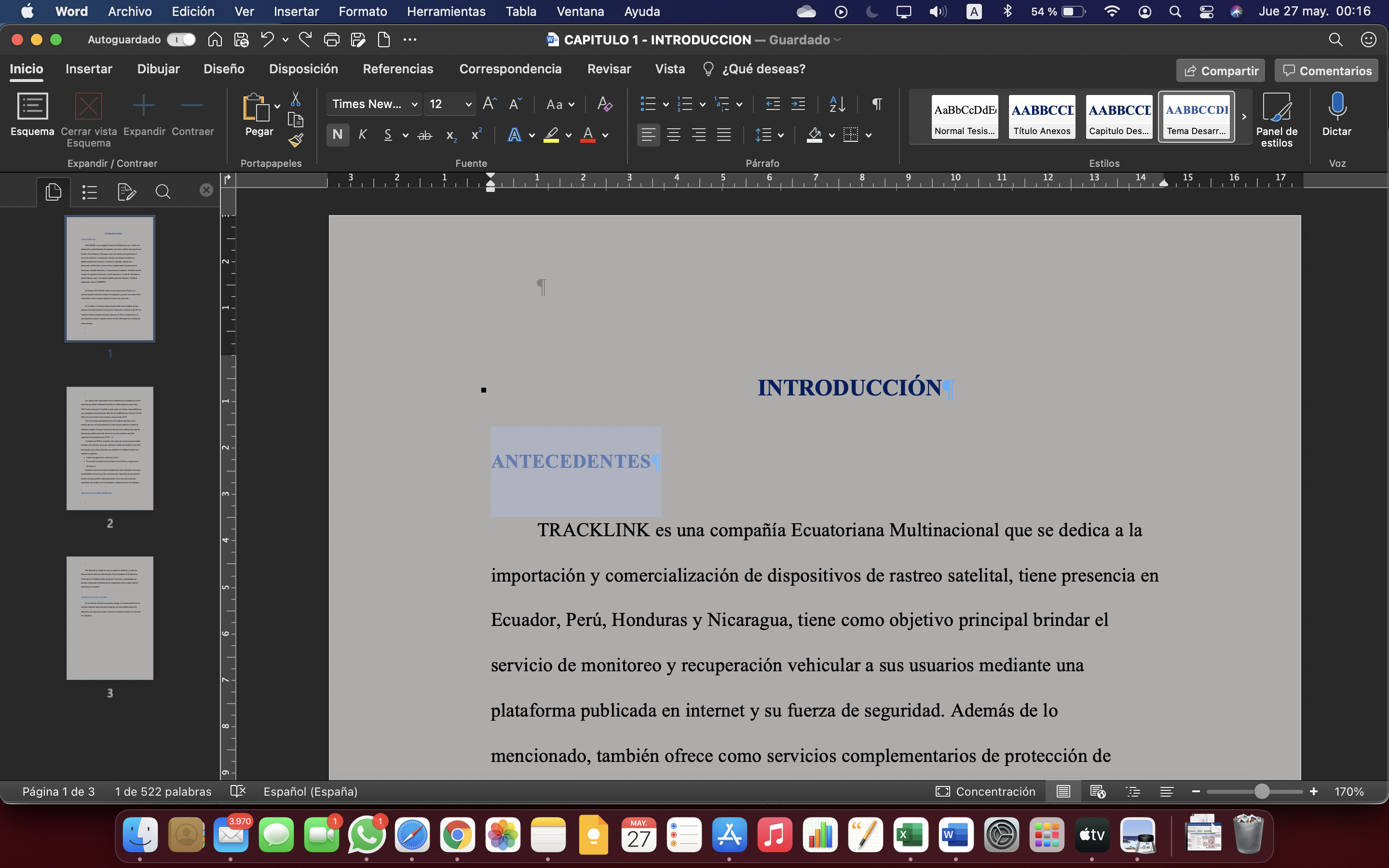Expand the styles gallery arrow
Viewport: 1389px width, 868px height.
pyautogui.click(x=1244, y=117)
